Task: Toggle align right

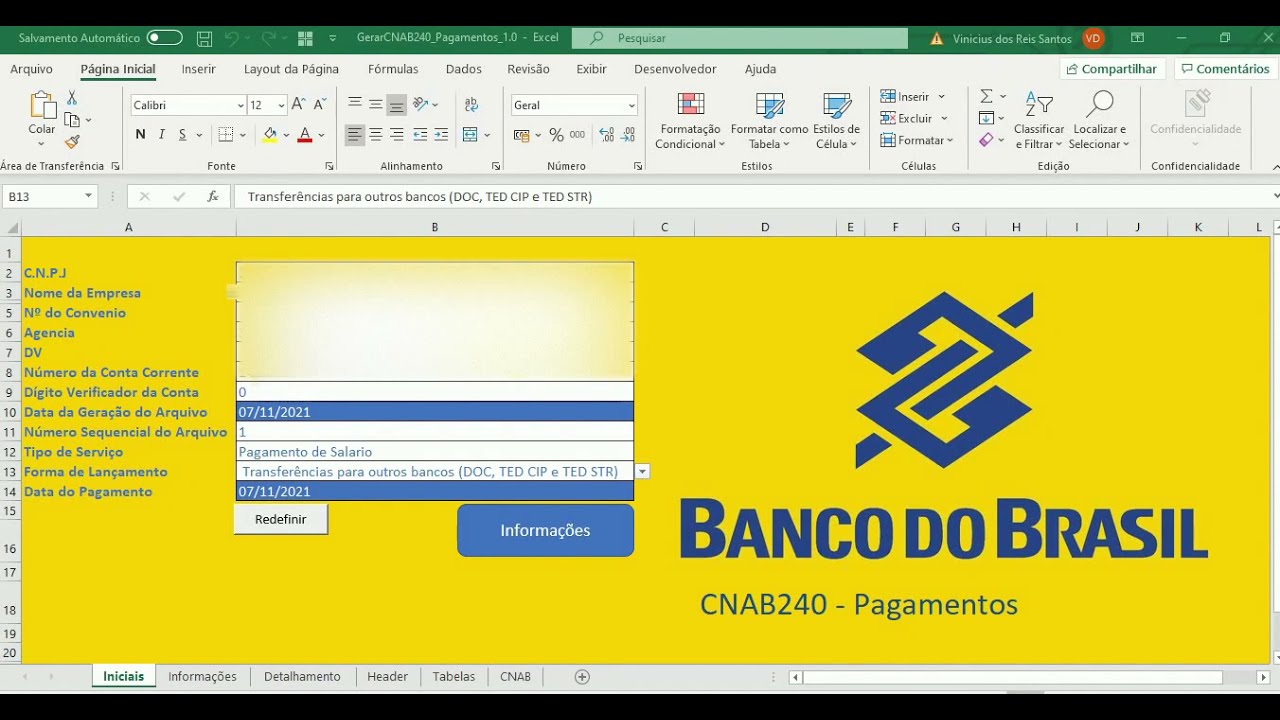Action: click(397, 134)
